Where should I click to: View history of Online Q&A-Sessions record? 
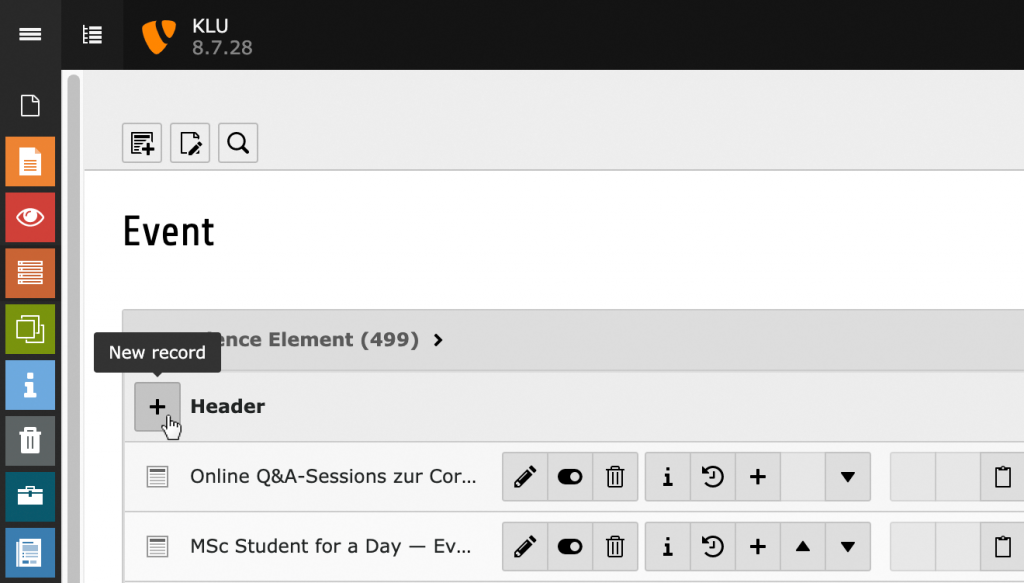pos(712,477)
